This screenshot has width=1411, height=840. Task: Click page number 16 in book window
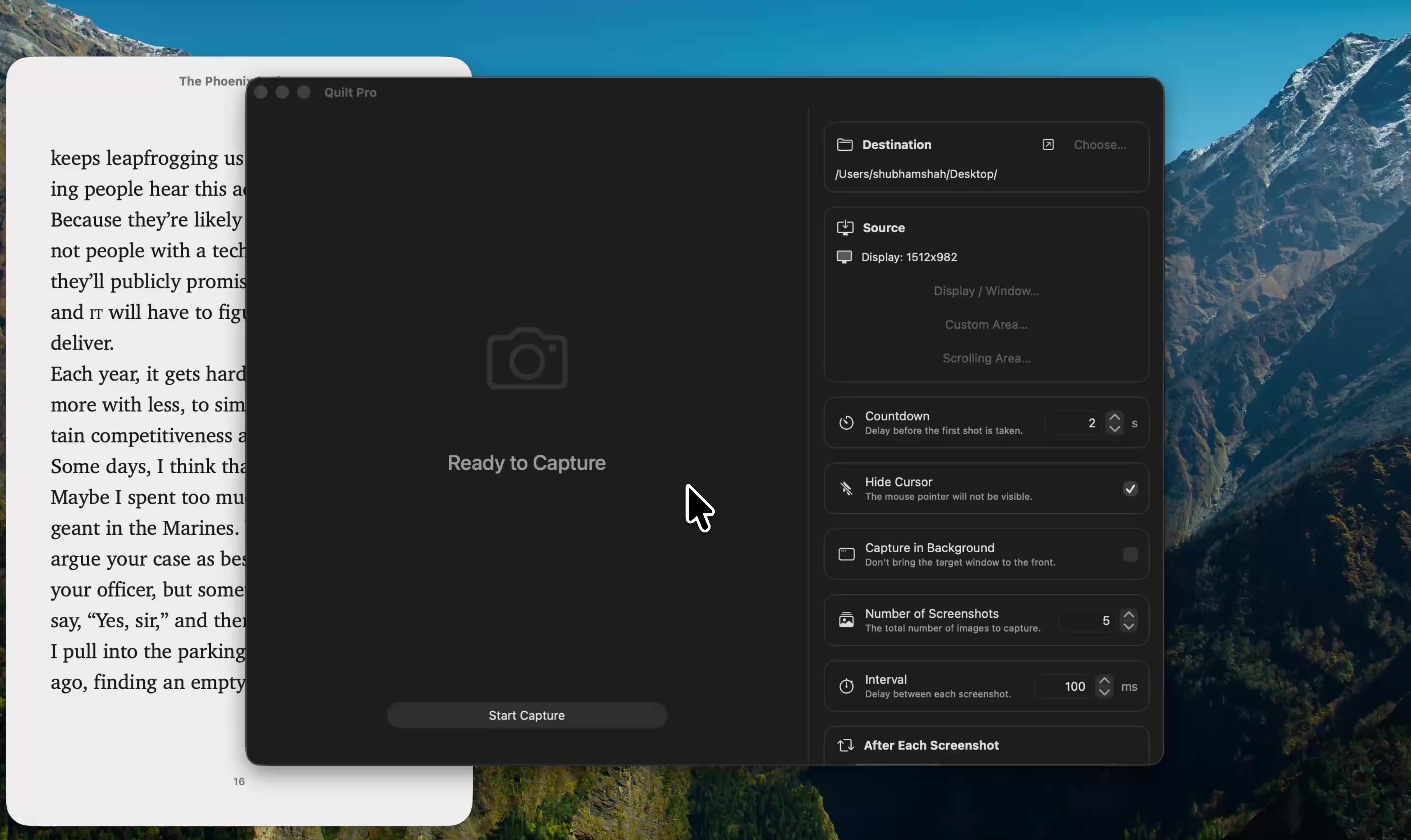239,781
